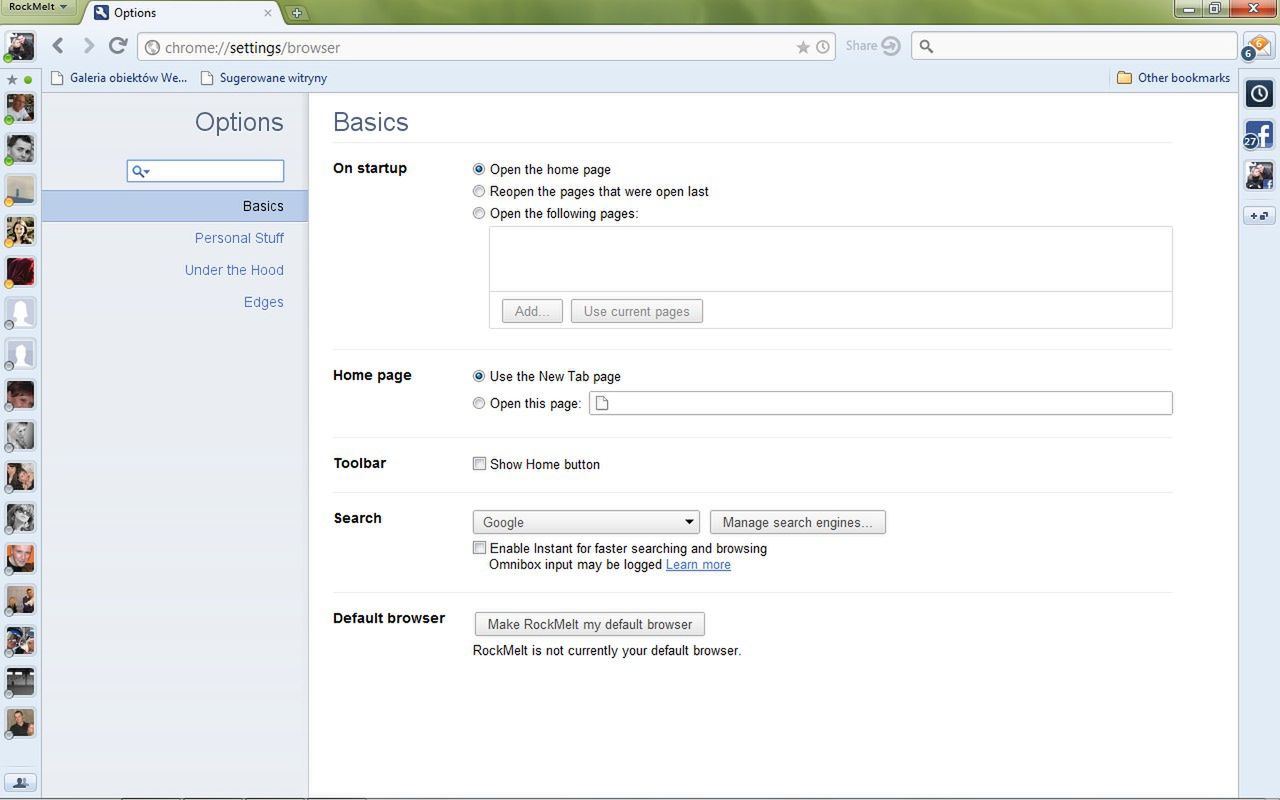Screen dimensions: 1280x800
Task: Click into the Options search field
Action: (x=205, y=171)
